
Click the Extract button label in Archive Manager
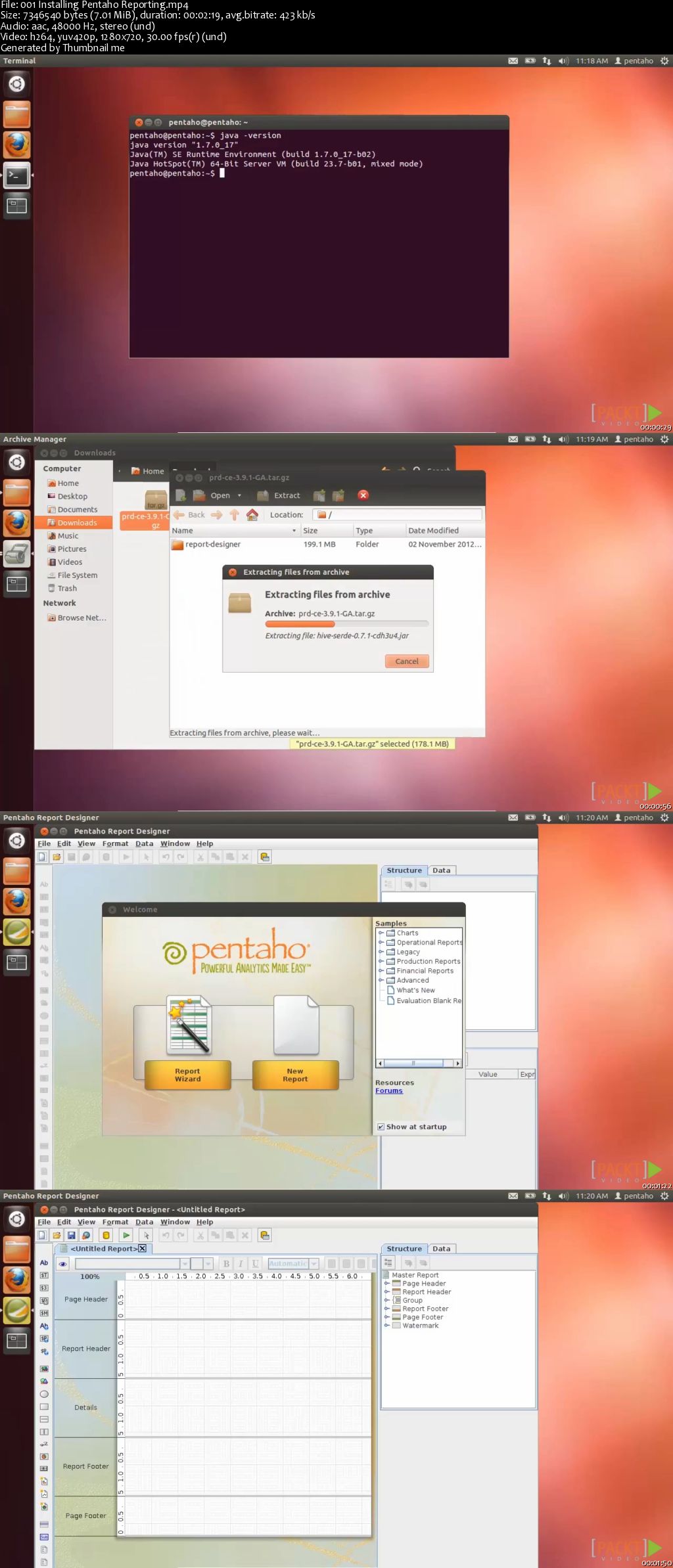(x=287, y=495)
